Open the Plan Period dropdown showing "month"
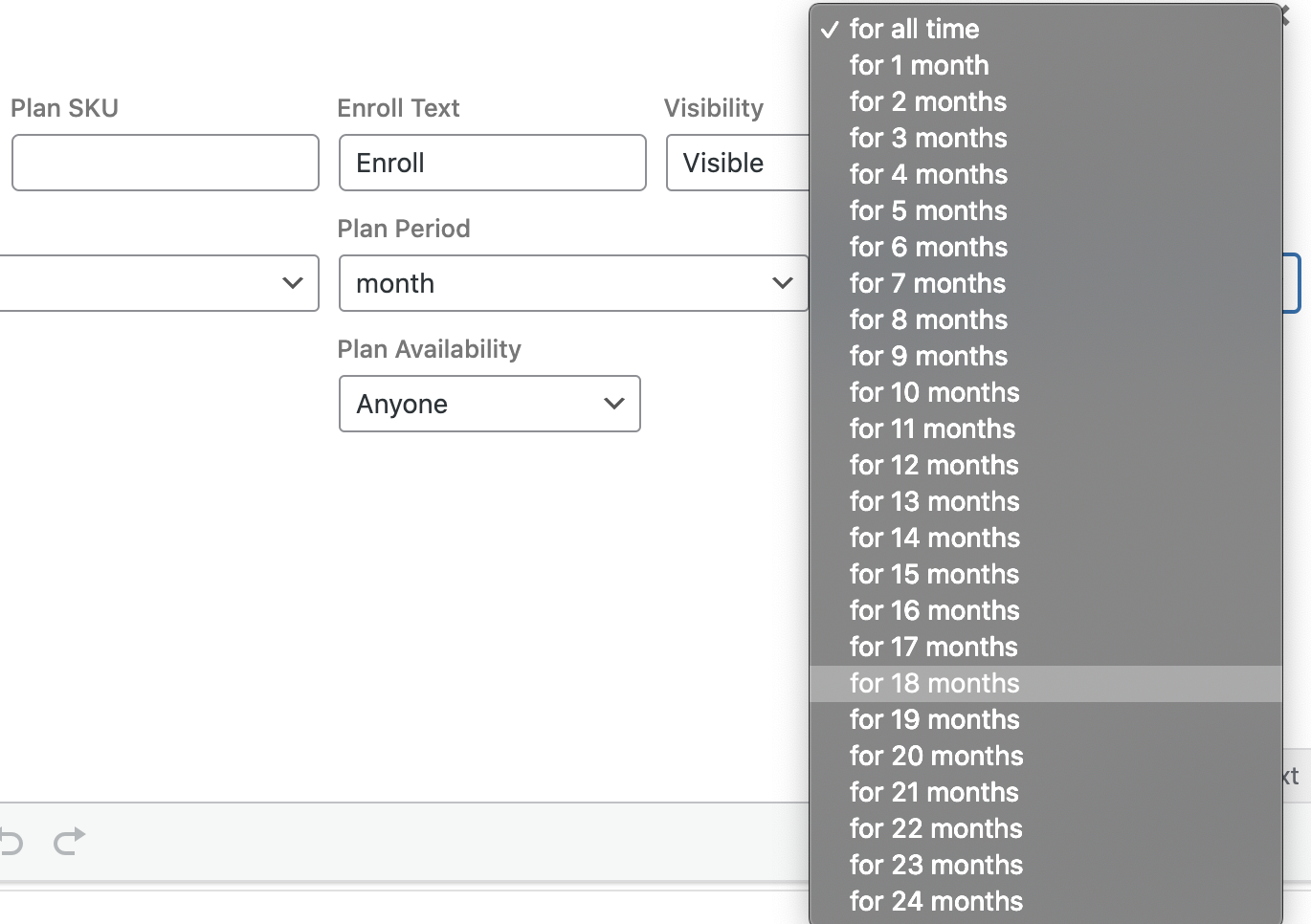This screenshot has width=1311, height=924. [x=574, y=283]
